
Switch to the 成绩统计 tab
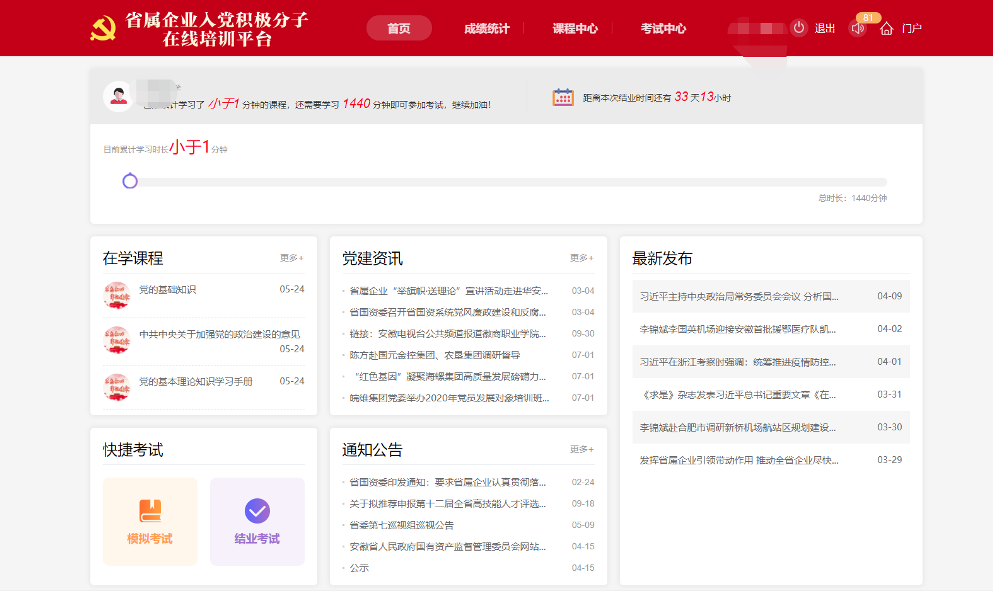point(488,29)
